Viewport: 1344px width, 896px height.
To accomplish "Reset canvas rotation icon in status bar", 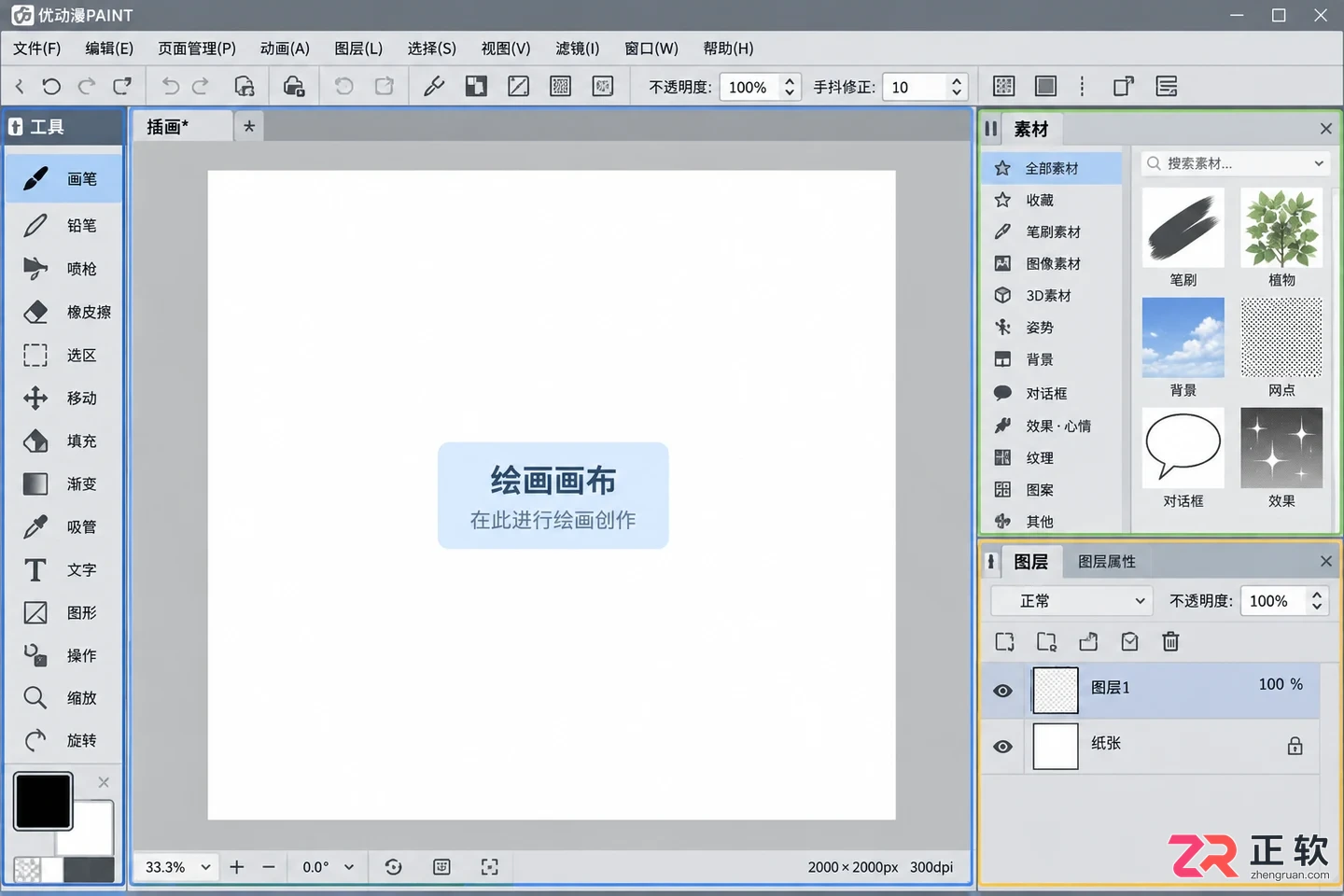I will point(393,867).
